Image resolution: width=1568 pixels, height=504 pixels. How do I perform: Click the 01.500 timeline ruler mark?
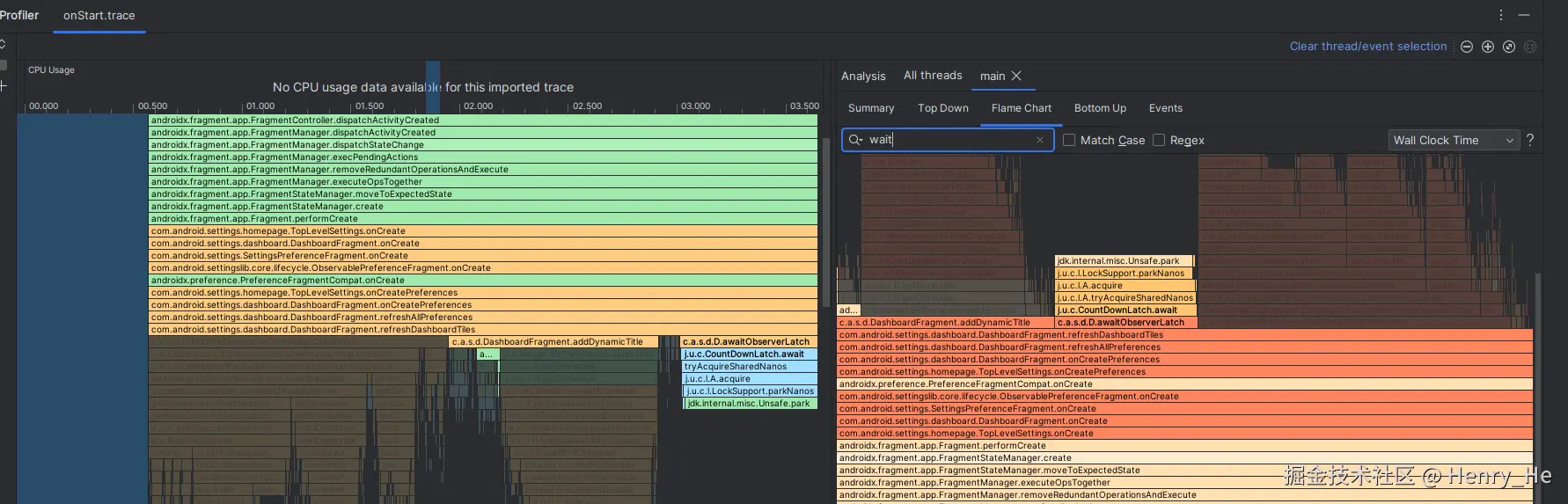pos(370,106)
